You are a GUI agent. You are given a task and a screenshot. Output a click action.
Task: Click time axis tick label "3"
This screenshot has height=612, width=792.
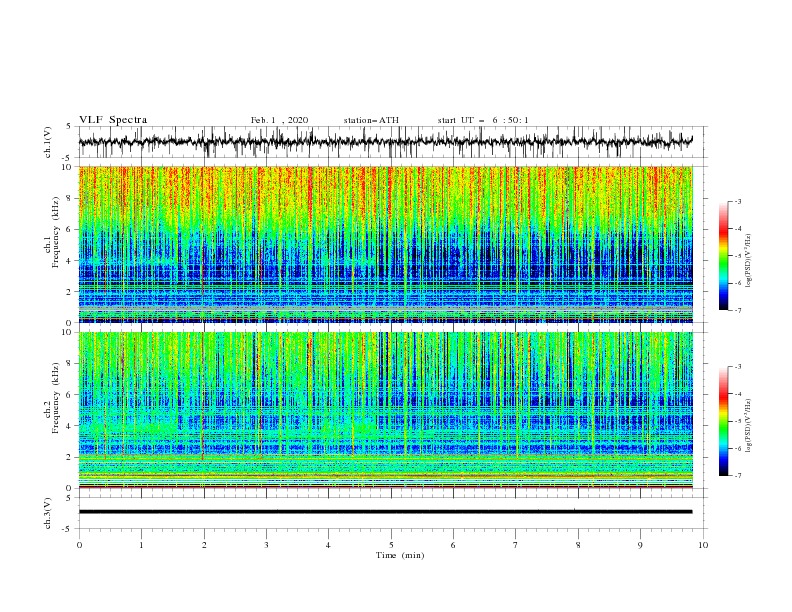pos(266,545)
